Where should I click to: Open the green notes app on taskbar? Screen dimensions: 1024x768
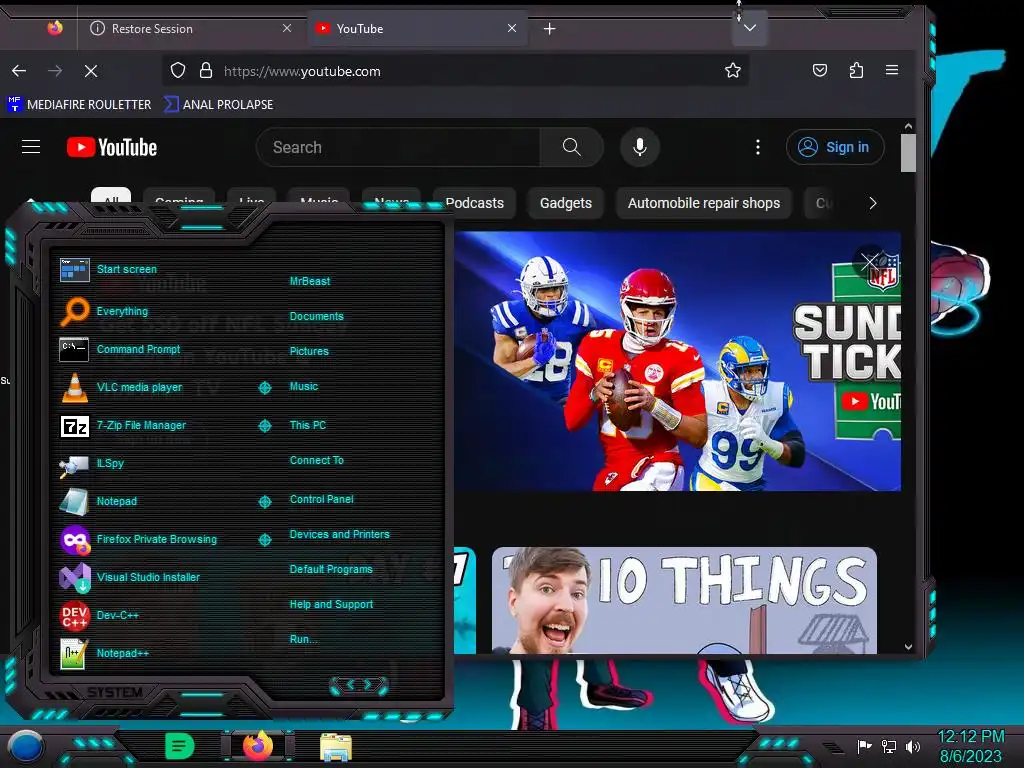click(x=179, y=746)
